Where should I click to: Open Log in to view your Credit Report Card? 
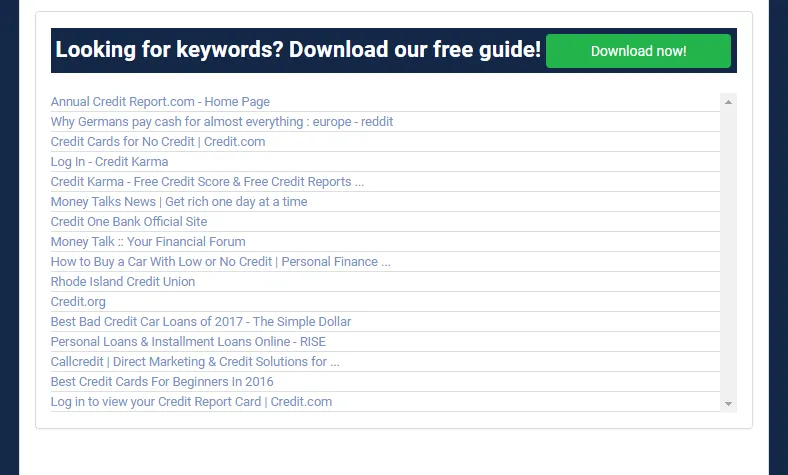[191, 402]
